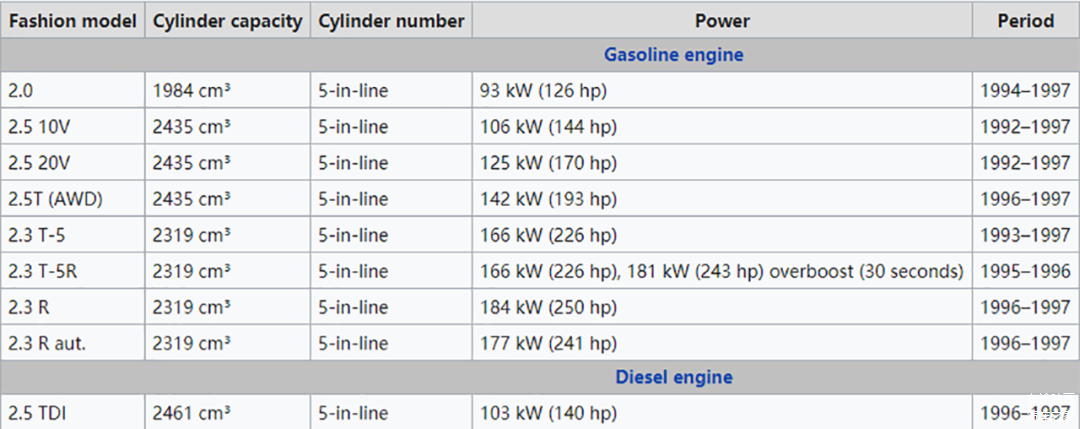Click the Cylinder number column header
This screenshot has height=429, width=1080.
click(x=391, y=21)
